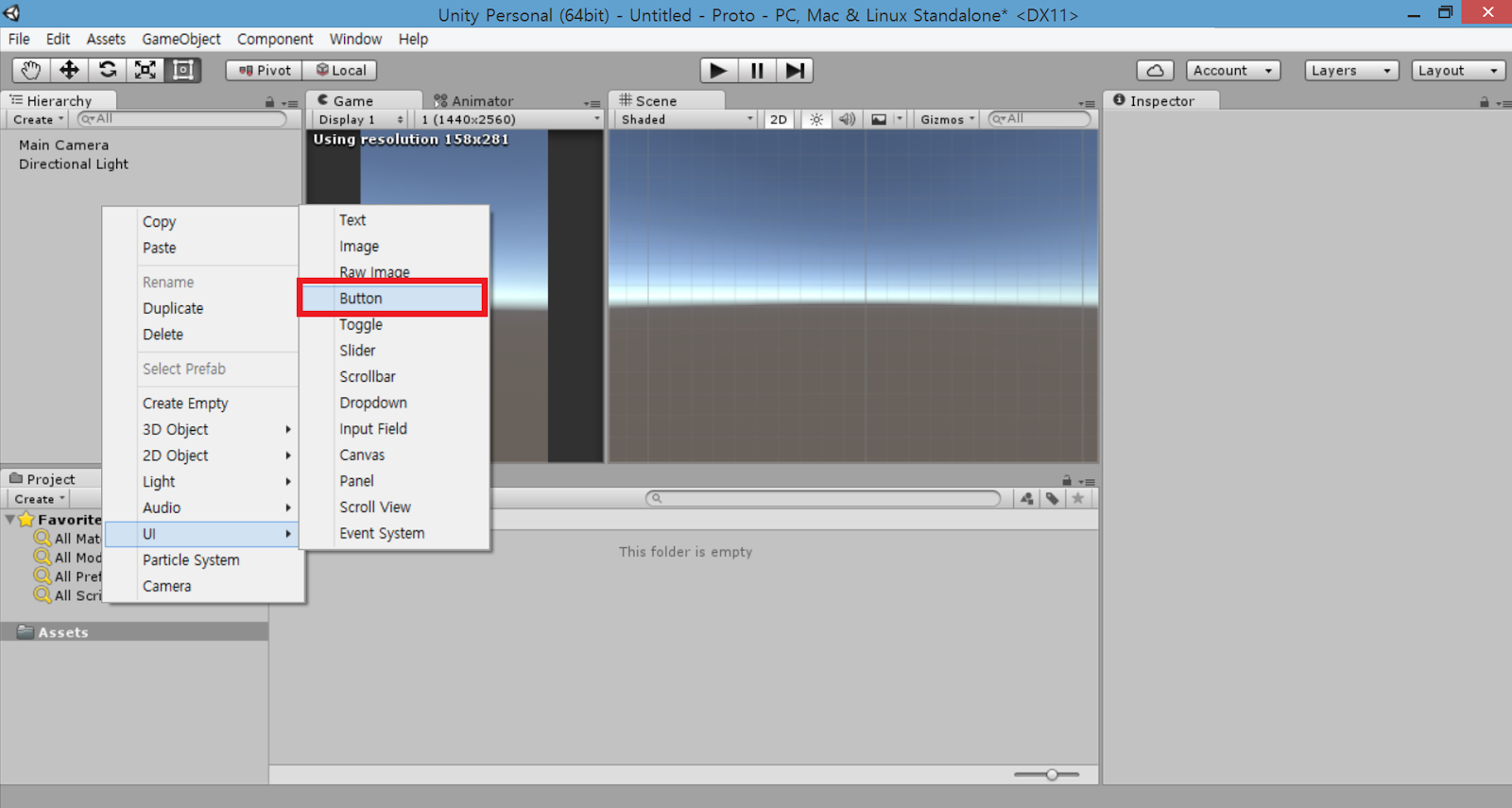Viewport: 1512px width, 808px height.
Task: Open the Gizmos dropdown
Action: 947,119
